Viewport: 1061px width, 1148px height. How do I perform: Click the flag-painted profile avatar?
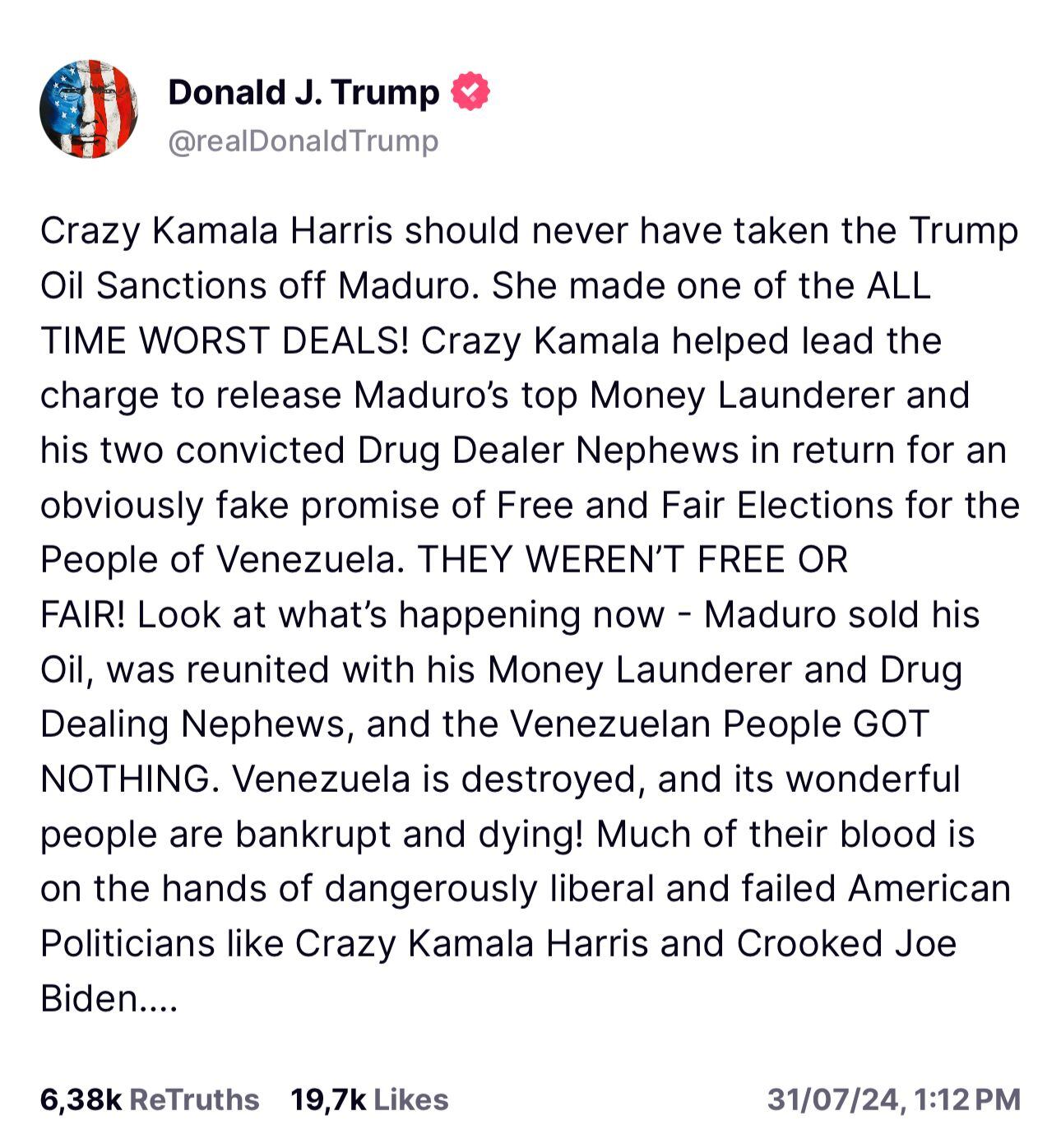click(88, 109)
